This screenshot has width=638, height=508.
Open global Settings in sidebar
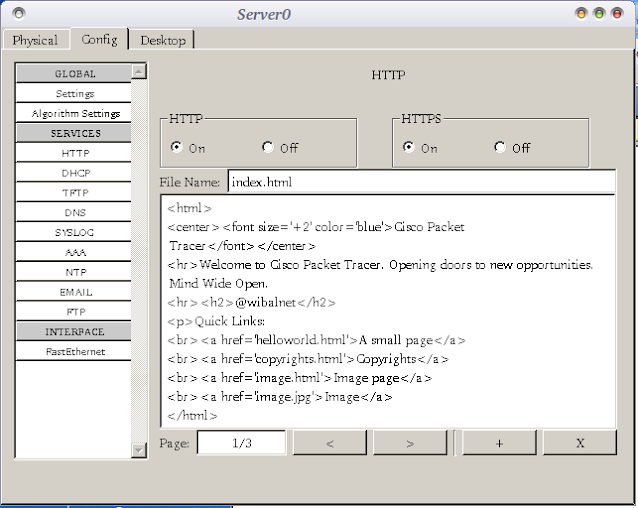pyautogui.click(x=74, y=94)
